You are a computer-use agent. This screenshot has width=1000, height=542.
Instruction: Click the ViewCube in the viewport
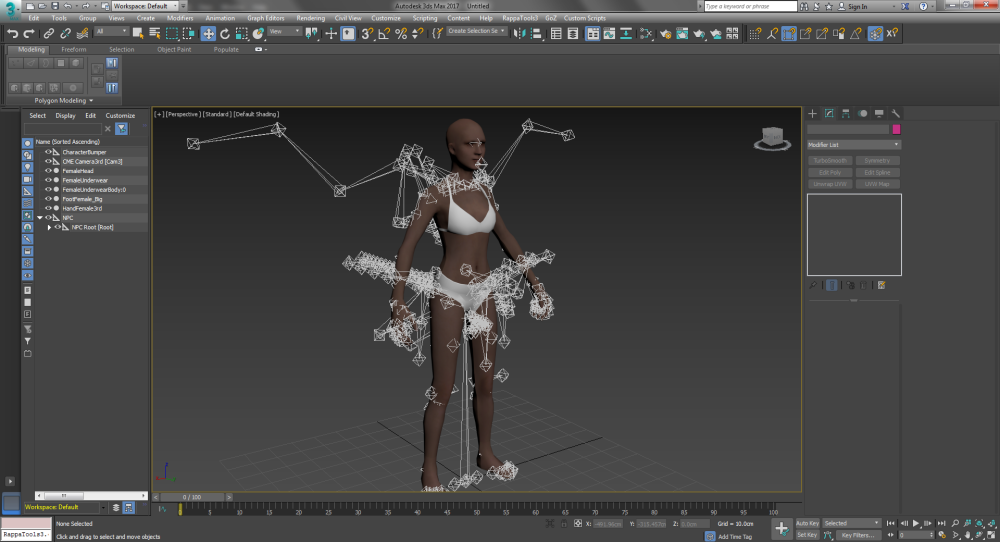click(772, 138)
